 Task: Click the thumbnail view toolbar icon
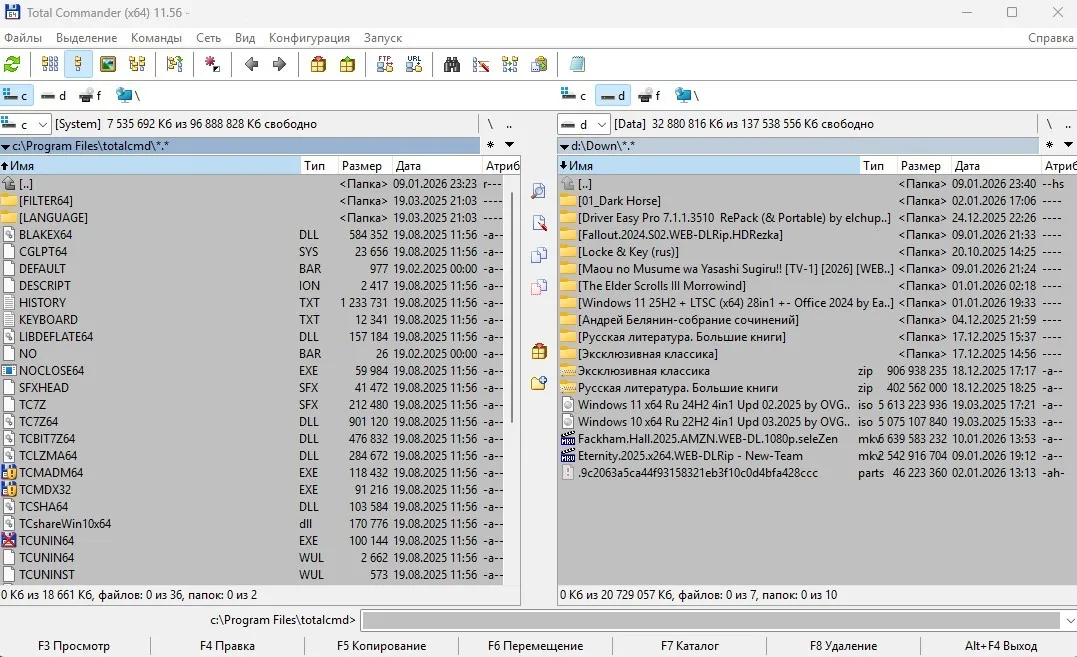coord(108,64)
